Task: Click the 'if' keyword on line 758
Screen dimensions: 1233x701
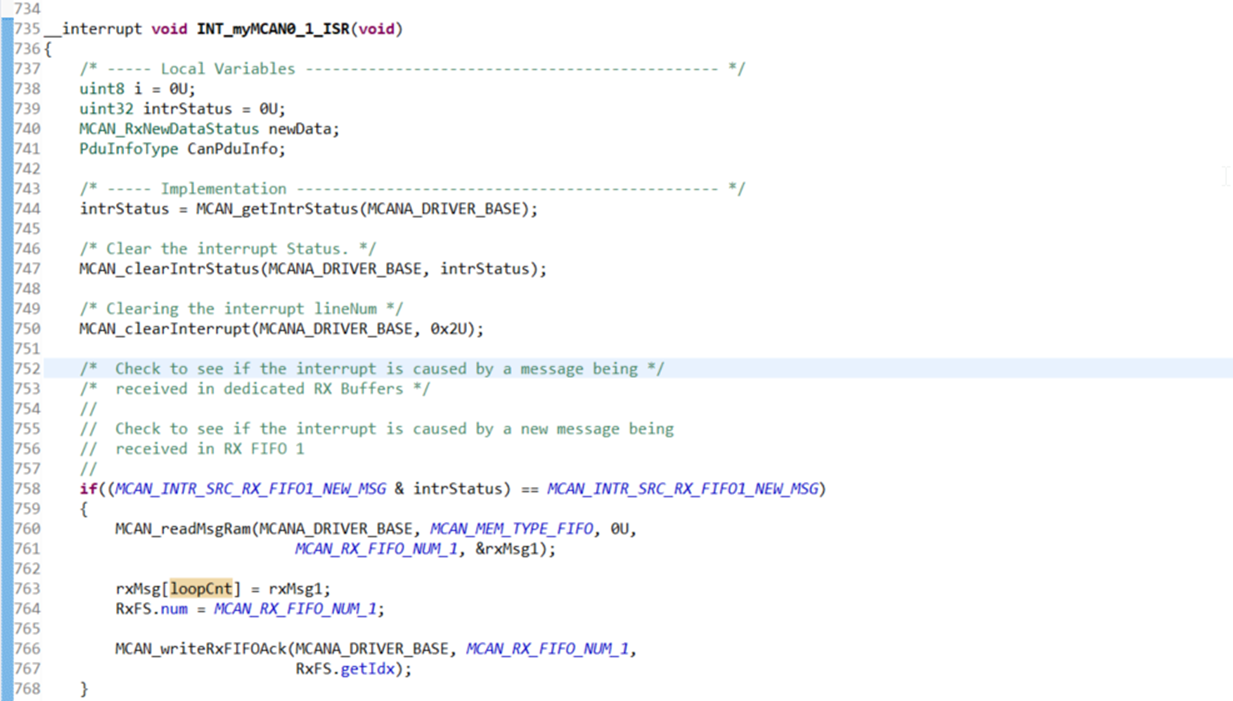Action: [x=88, y=488]
